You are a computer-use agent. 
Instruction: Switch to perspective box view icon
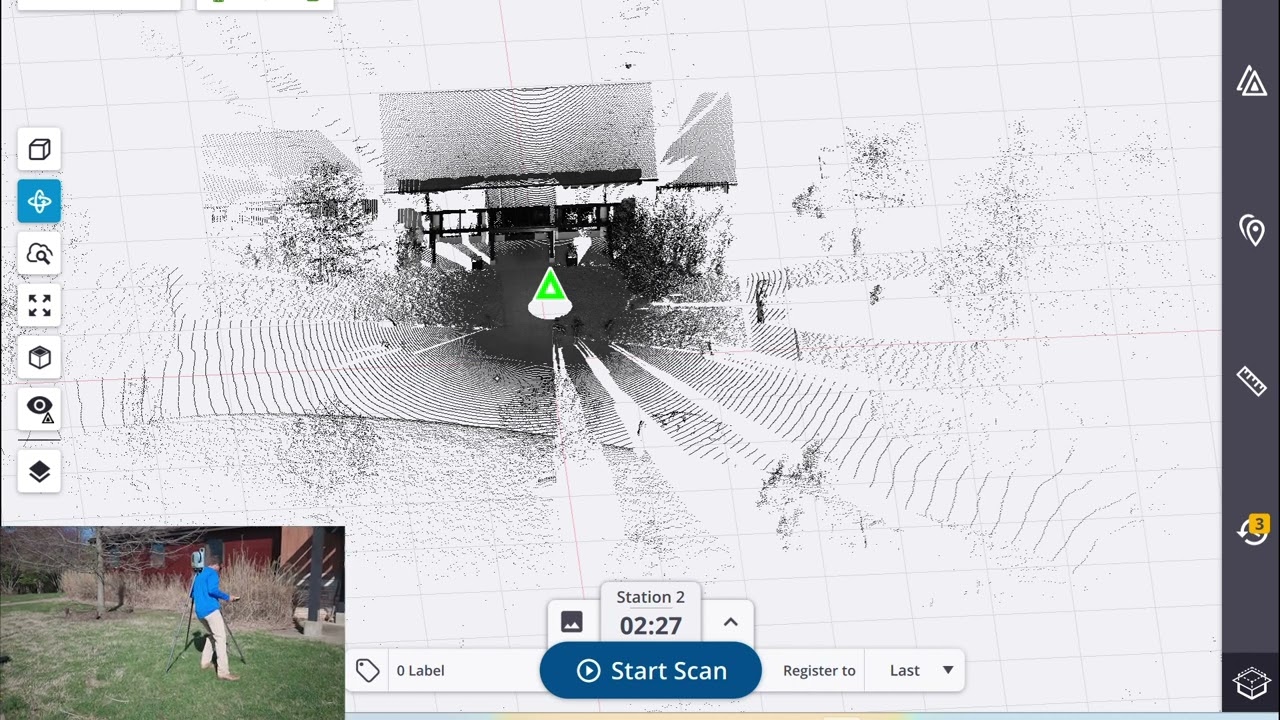[x=39, y=150]
